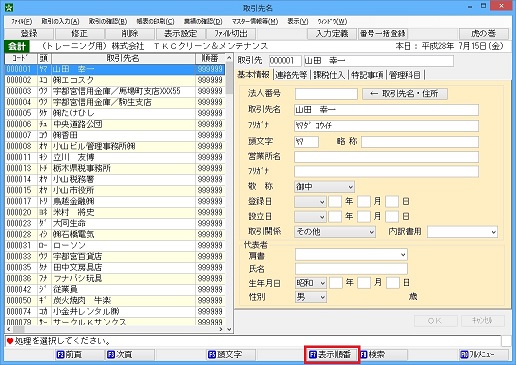Viewport: 516px width, 365px height.
Task: Select row 000002 ㈱エコスク
Action: [x=115, y=80]
